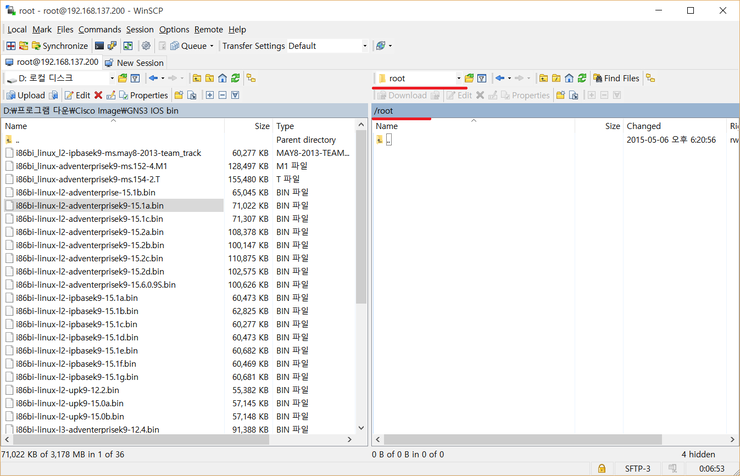740x476 pixels.
Task: Open the Commands menu
Action: [x=100, y=29]
